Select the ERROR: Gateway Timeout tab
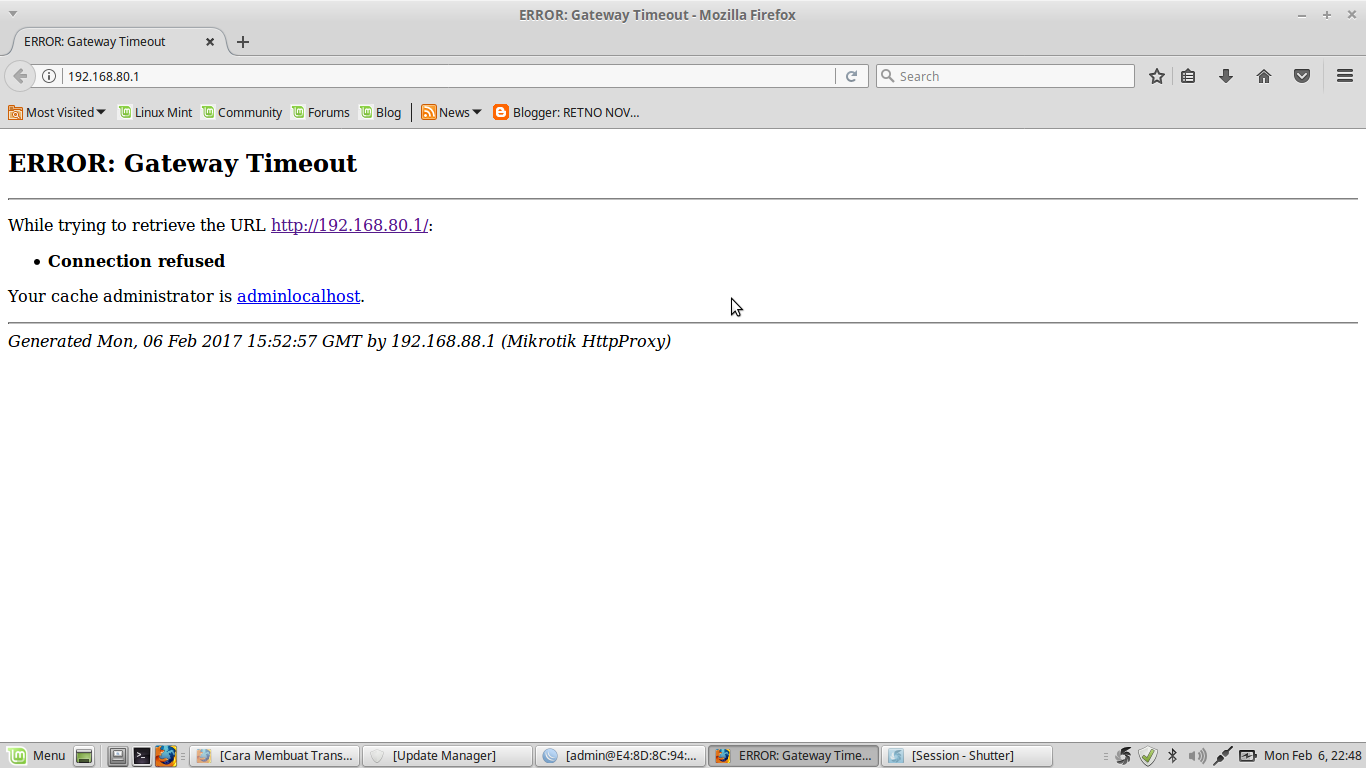1366x768 pixels. (x=114, y=42)
